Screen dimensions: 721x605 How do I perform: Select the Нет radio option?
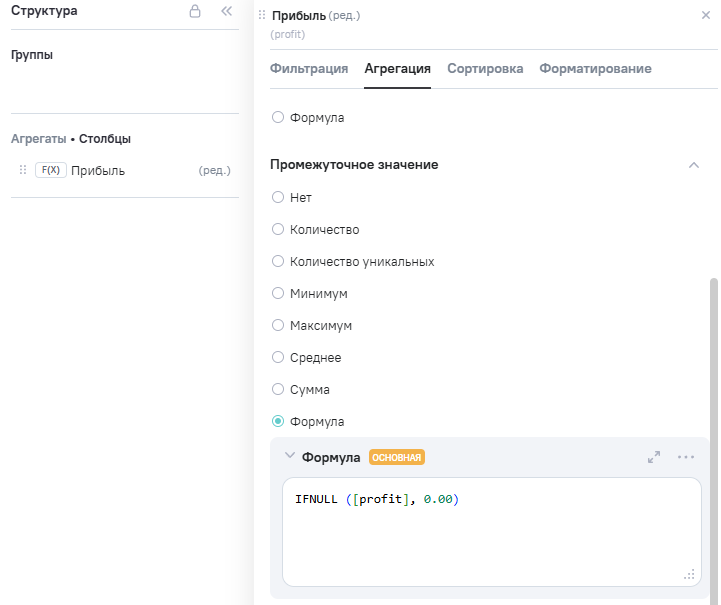278,198
